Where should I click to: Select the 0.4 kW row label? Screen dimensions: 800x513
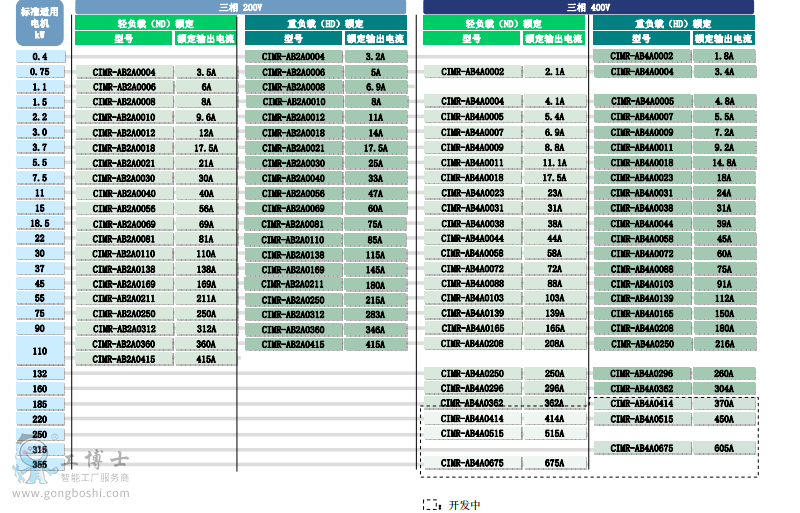[x=40, y=57]
